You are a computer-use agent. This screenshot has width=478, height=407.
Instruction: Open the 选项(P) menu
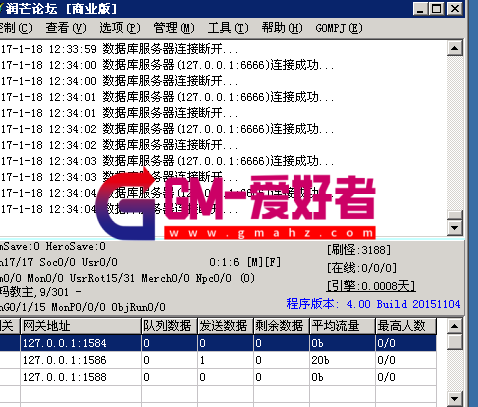pos(120,28)
